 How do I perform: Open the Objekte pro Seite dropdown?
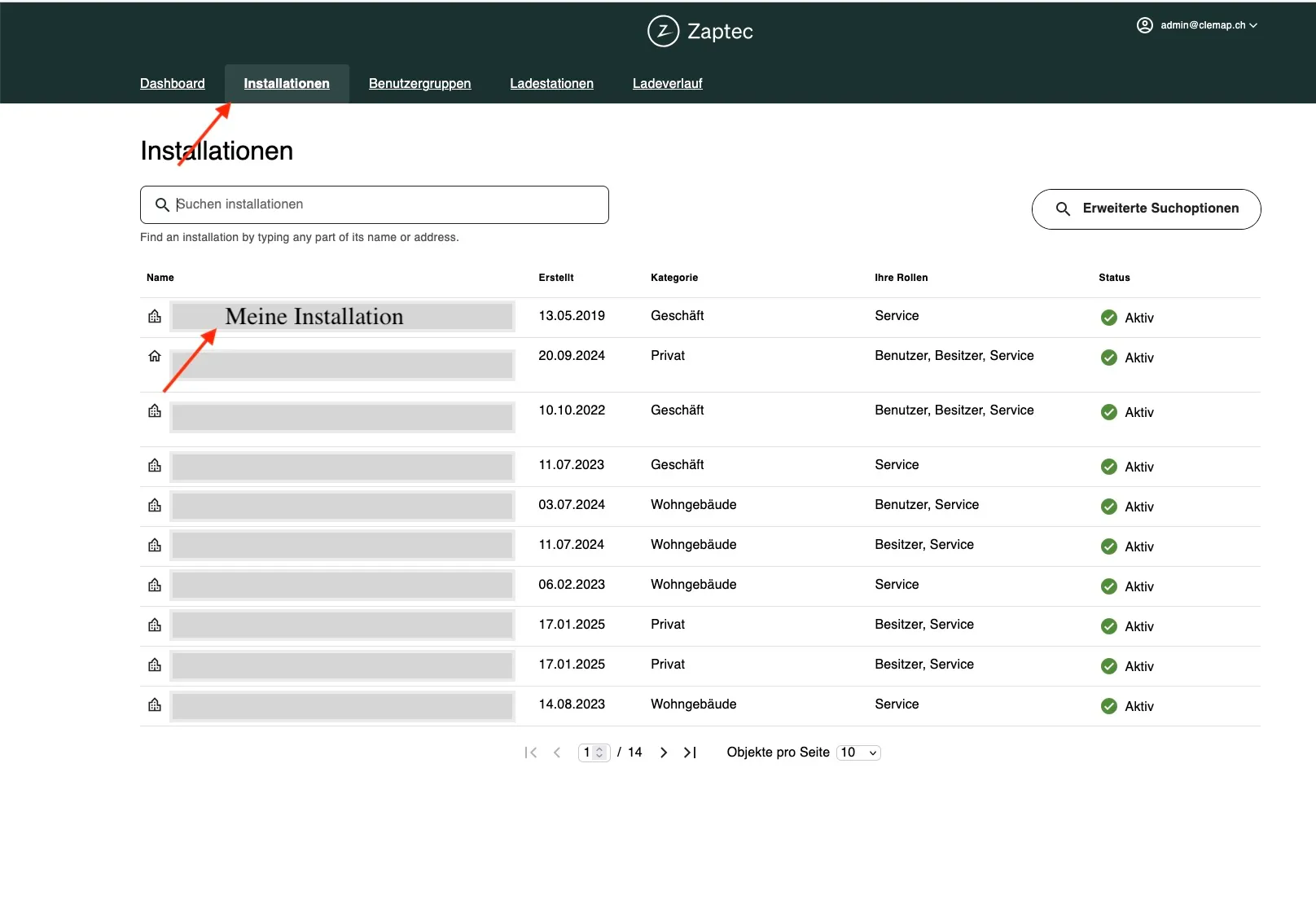(858, 753)
